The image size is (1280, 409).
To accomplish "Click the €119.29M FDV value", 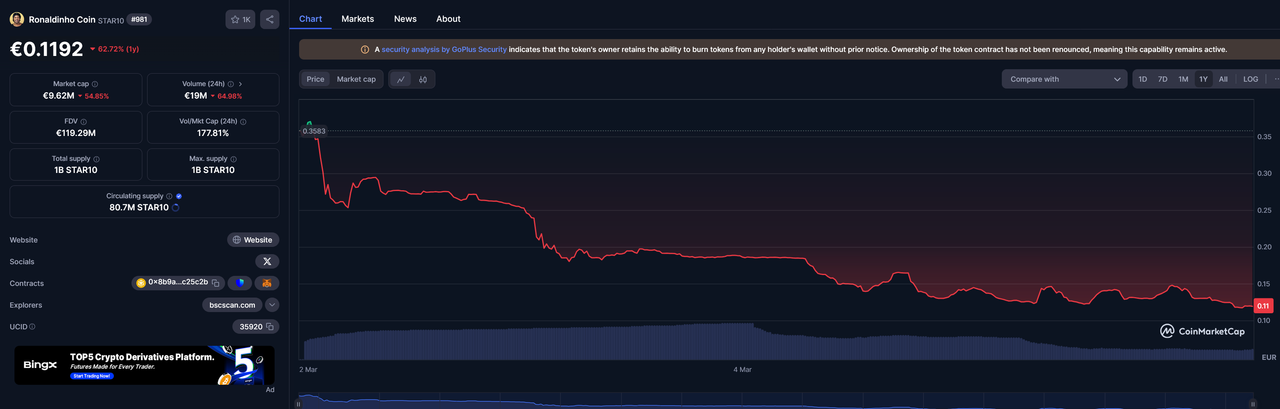I will pos(75,133).
